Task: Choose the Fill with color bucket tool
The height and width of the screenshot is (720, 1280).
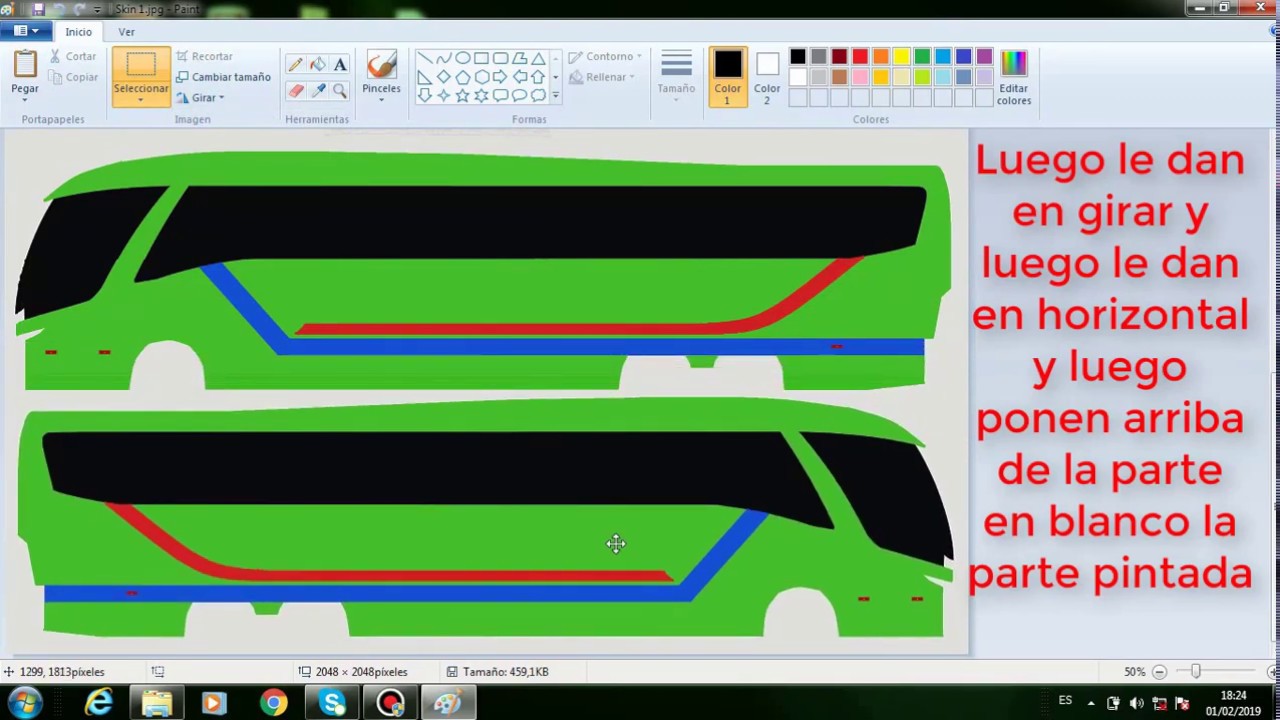Action: click(x=318, y=64)
